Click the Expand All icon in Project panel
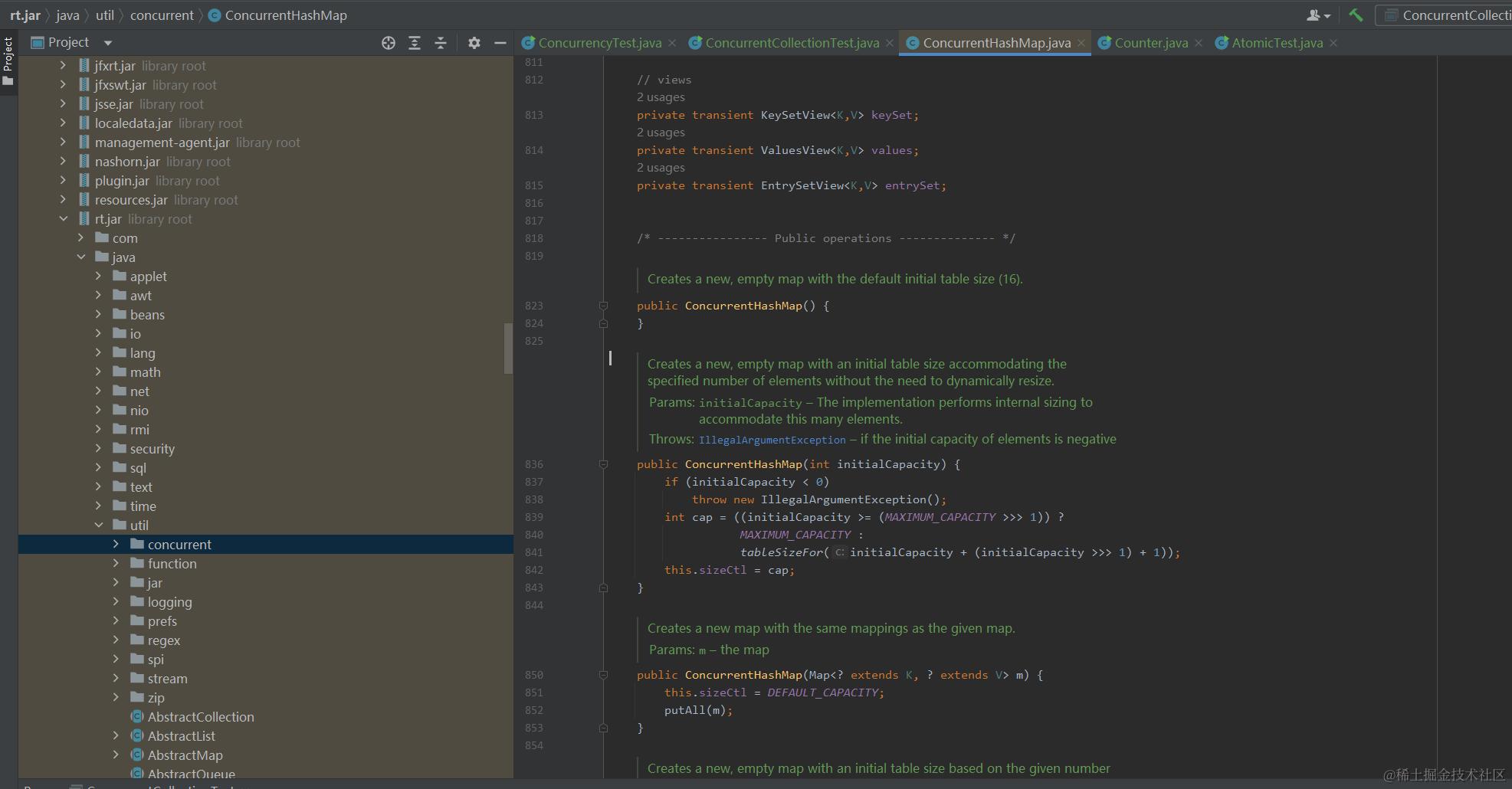1512x789 pixels. click(415, 43)
